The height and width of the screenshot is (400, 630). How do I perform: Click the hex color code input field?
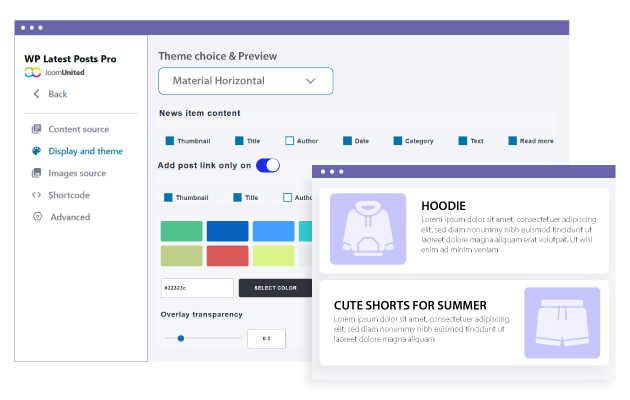tap(196, 288)
